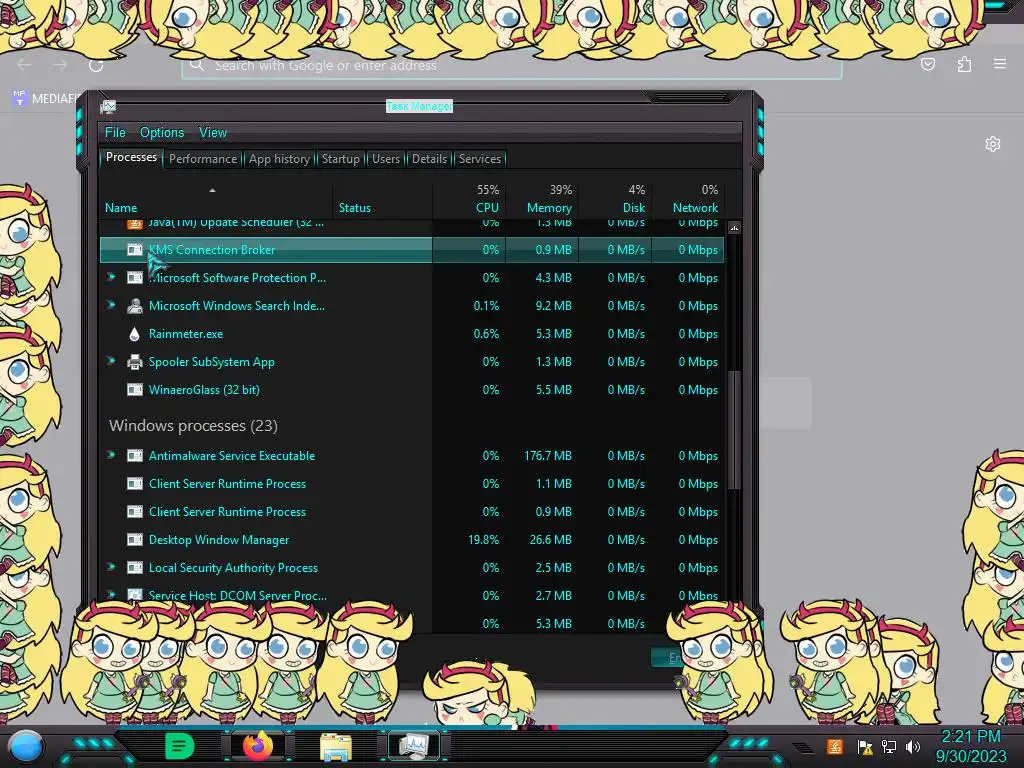Image resolution: width=1024 pixels, height=768 pixels.
Task: Click the Task Manager scroll up arrow
Action: tap(734, 229)
